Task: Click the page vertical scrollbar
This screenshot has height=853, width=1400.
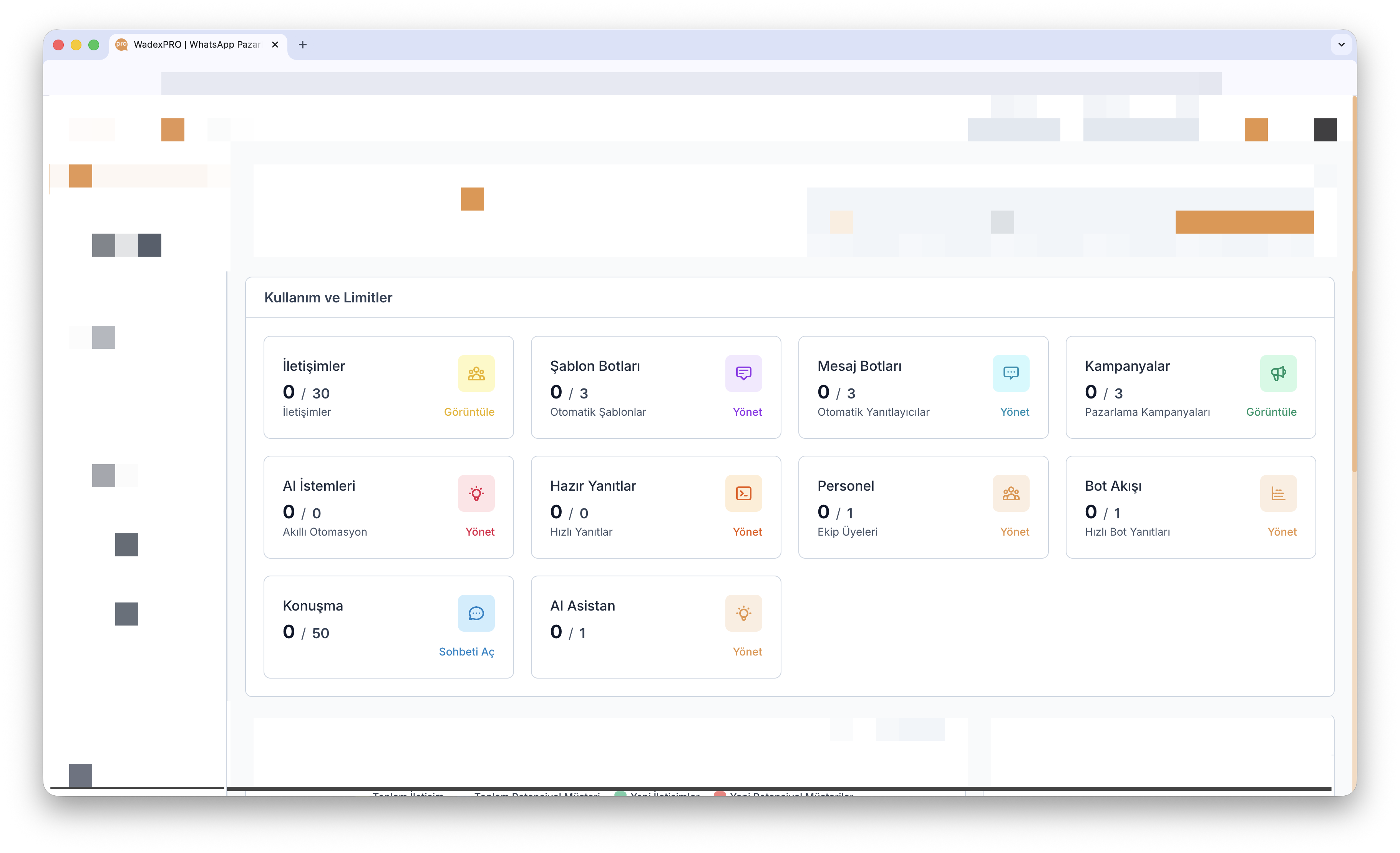Action: (x=1354, y=284)
